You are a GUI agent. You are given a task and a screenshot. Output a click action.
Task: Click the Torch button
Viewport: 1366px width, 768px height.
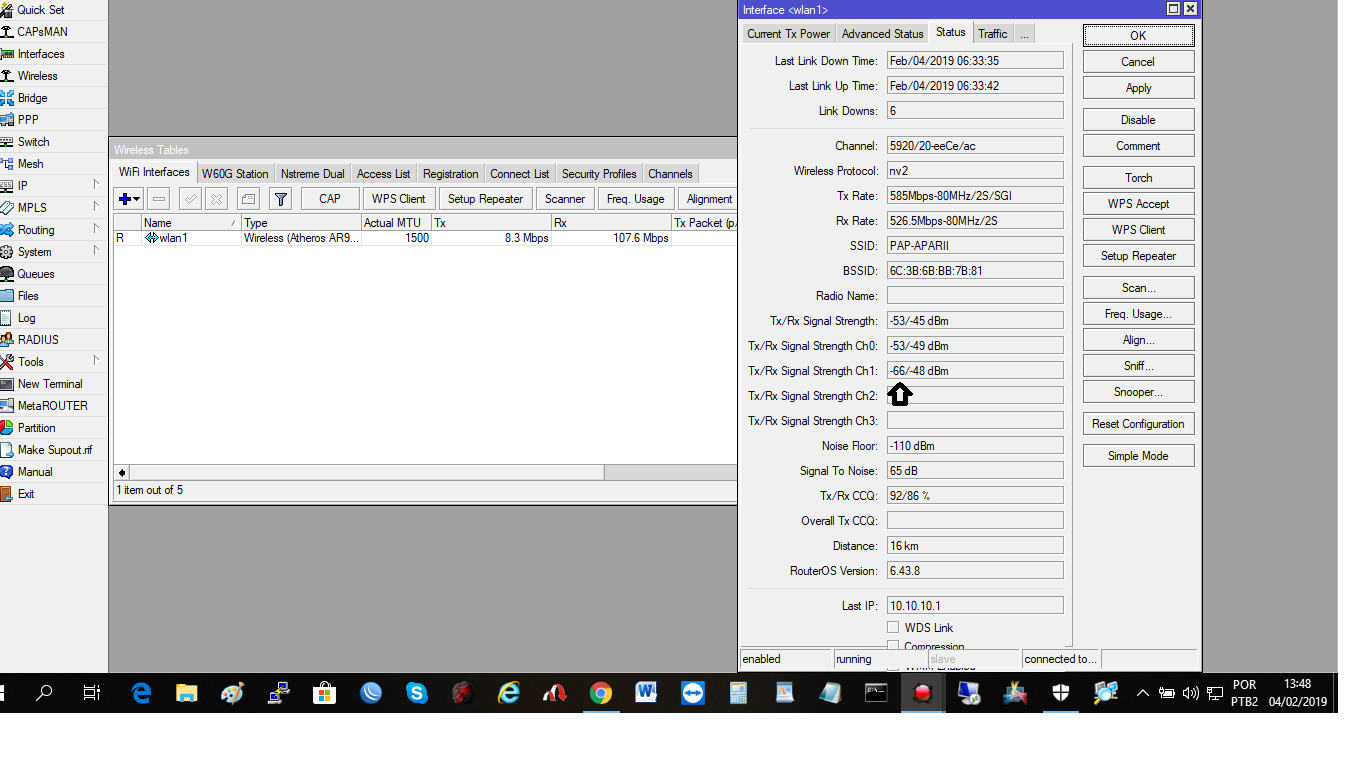coord(1138,178)
